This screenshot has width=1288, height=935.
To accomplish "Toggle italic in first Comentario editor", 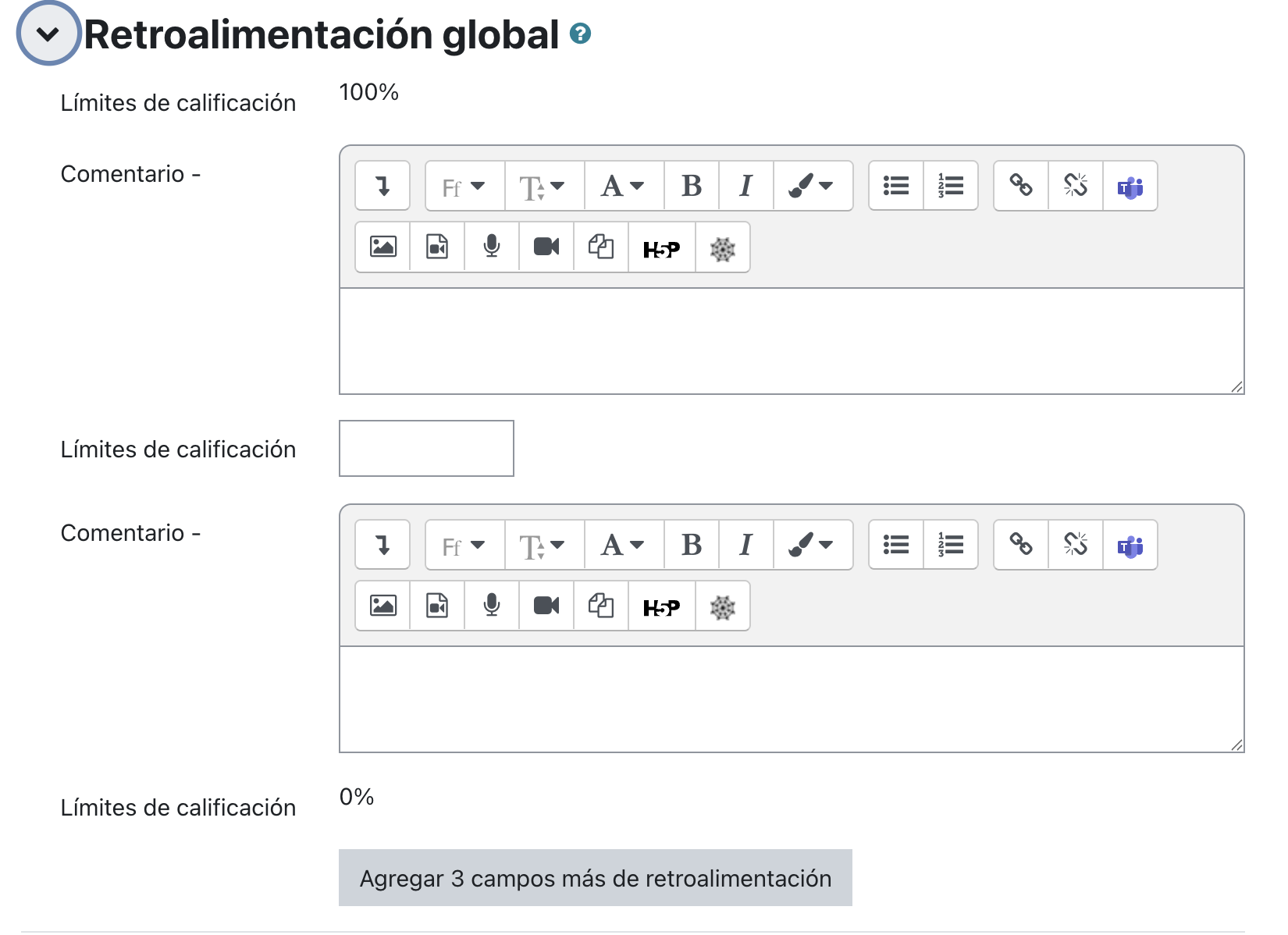I will click(x=746, y=186).
